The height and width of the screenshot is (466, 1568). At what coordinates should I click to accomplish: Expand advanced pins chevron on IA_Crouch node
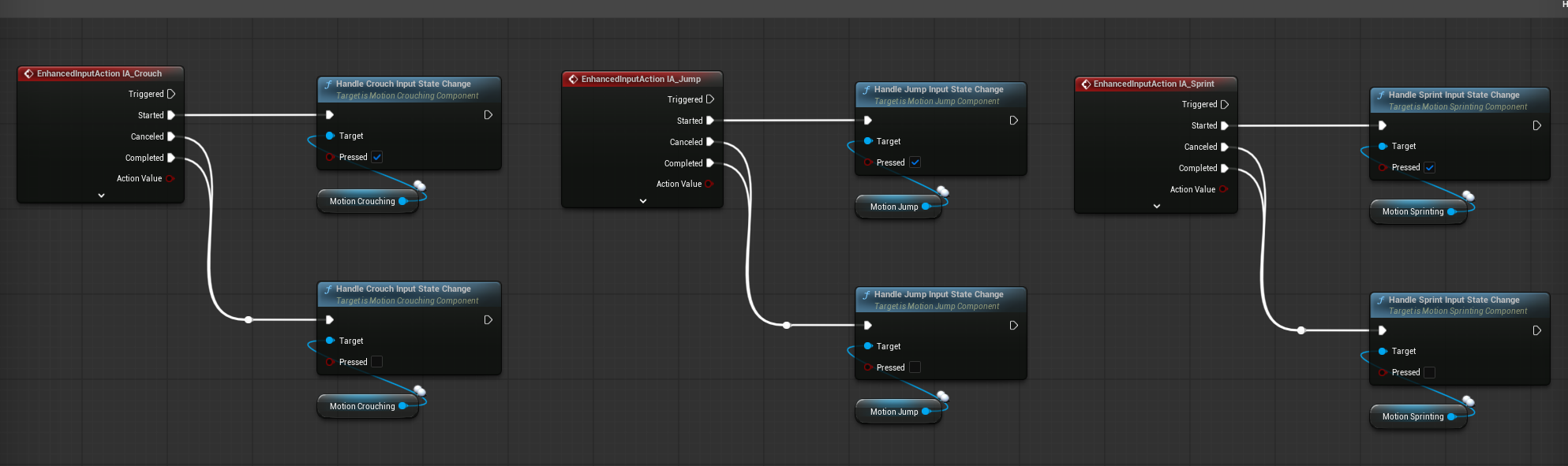pos(101,196)
